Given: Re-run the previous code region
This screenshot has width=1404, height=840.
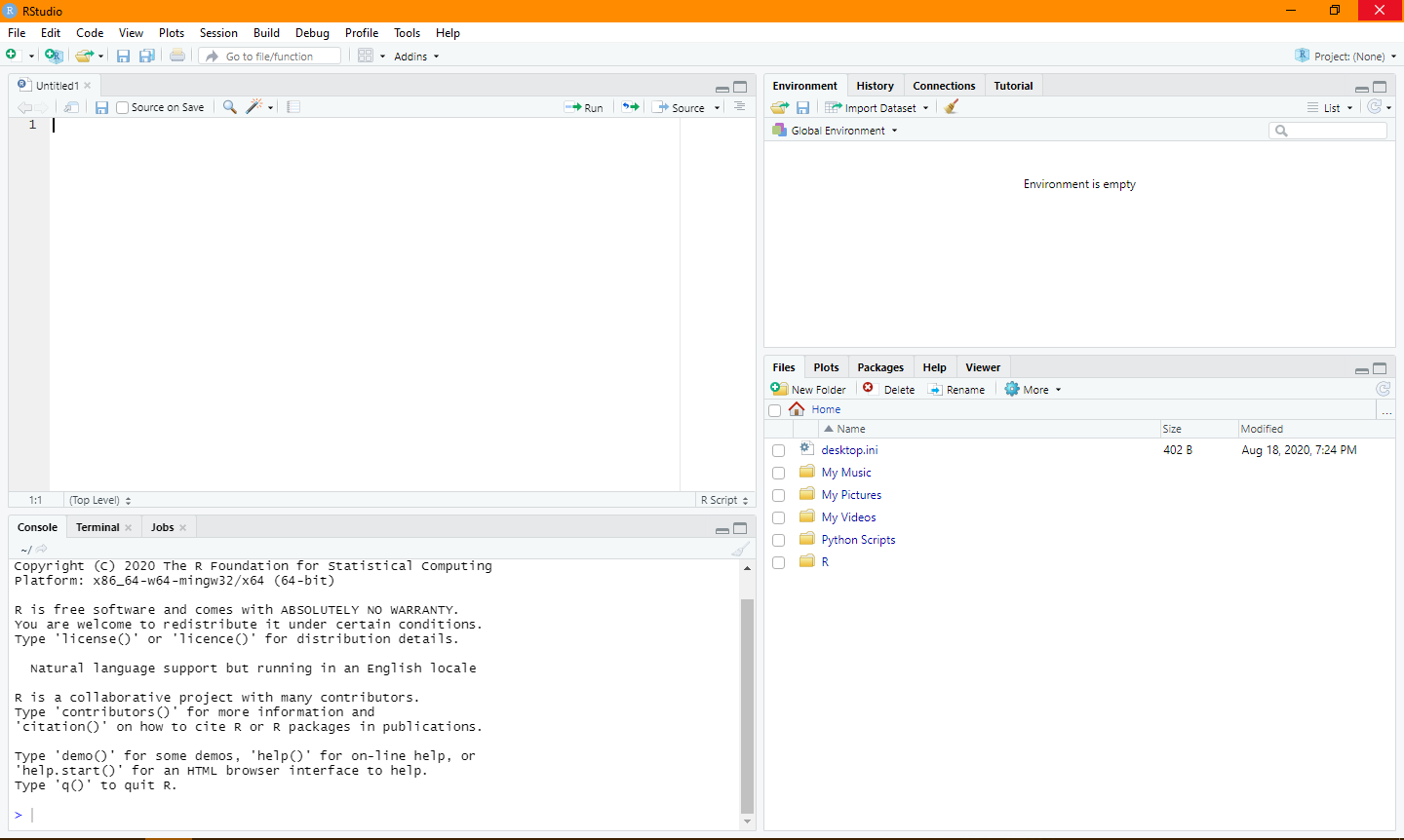Looking at the screenshot, I should click(631, 107).
